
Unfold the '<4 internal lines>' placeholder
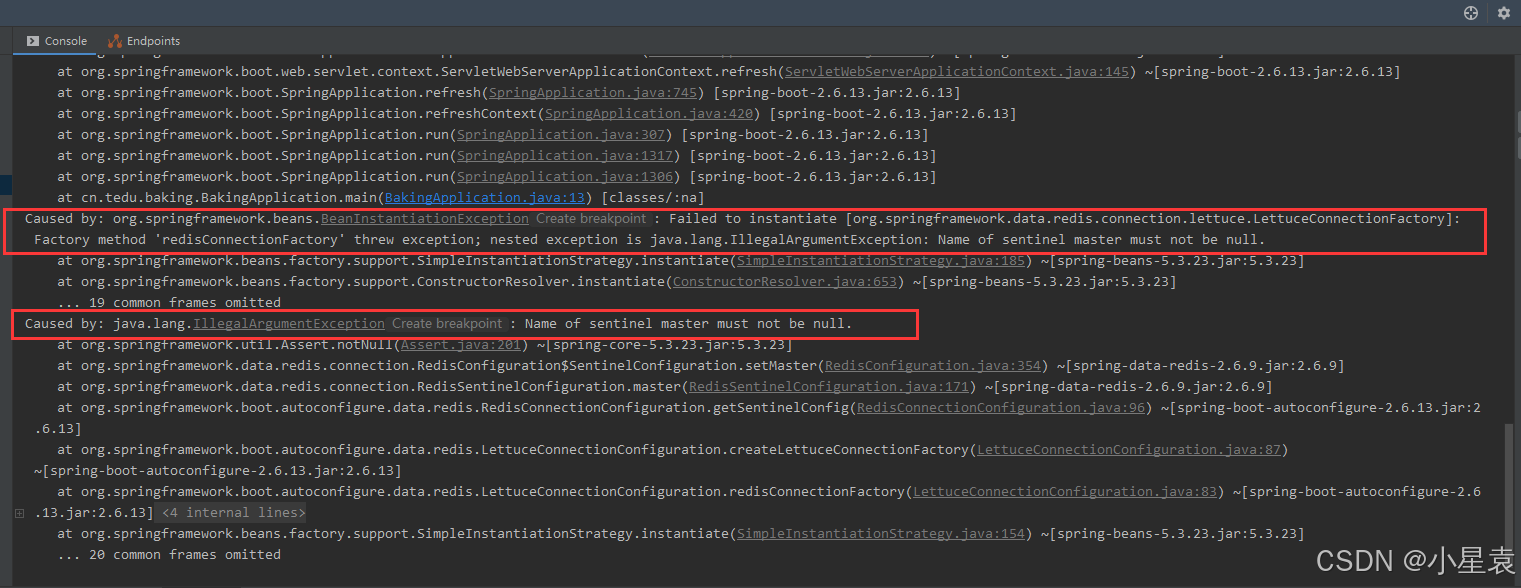(x=233, y=513)
